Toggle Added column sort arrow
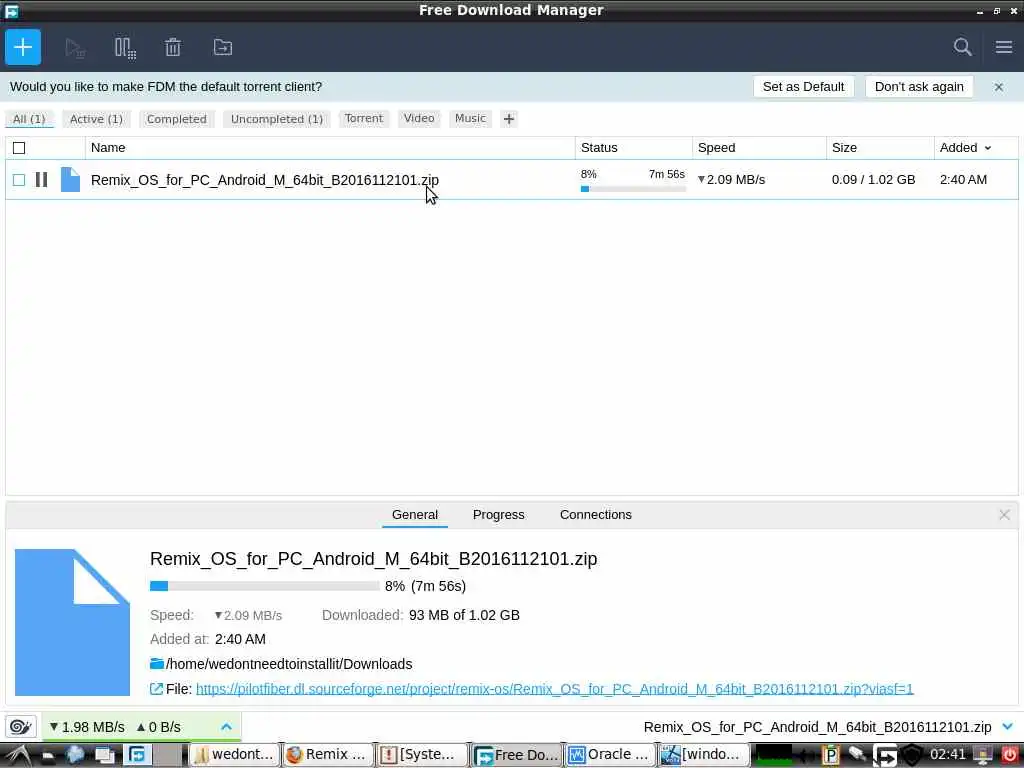Image resolution: width=1024 pixels, height=768 pixels. click(x=987, y=148)
